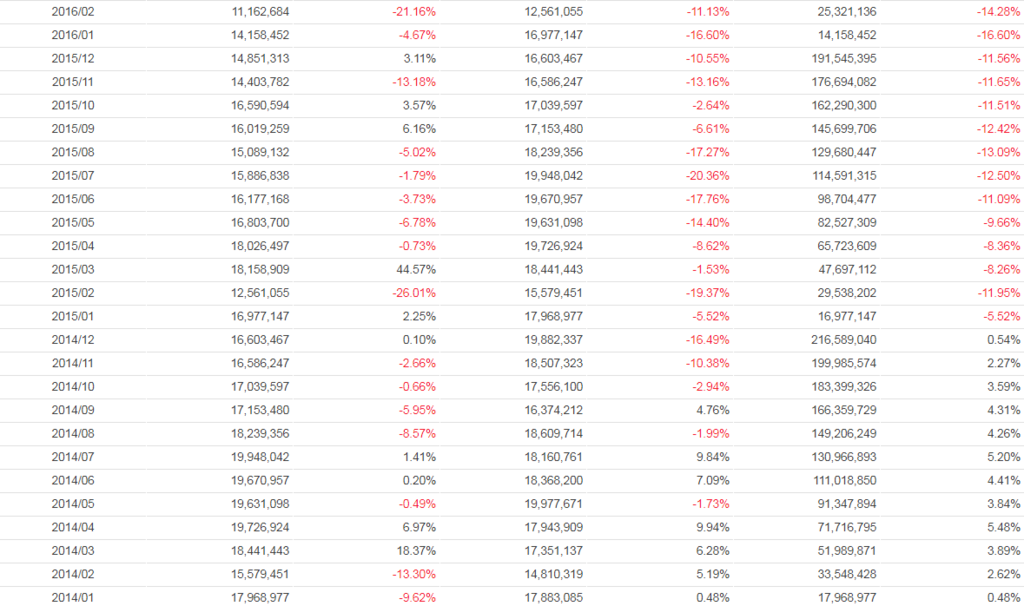
Task: Select the -20.36% percentage cell
Action: tap(707, 173)
